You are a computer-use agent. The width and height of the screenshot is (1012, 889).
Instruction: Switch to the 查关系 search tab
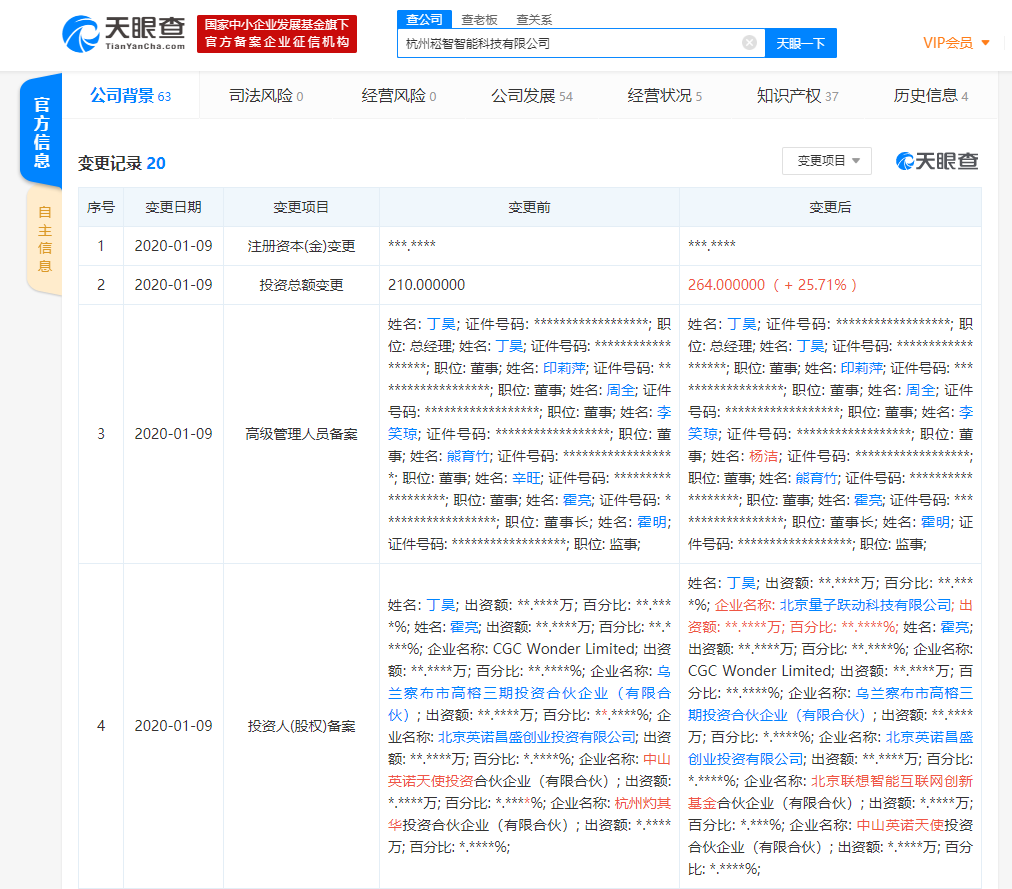pyautogui.click(x=534, y=20)
